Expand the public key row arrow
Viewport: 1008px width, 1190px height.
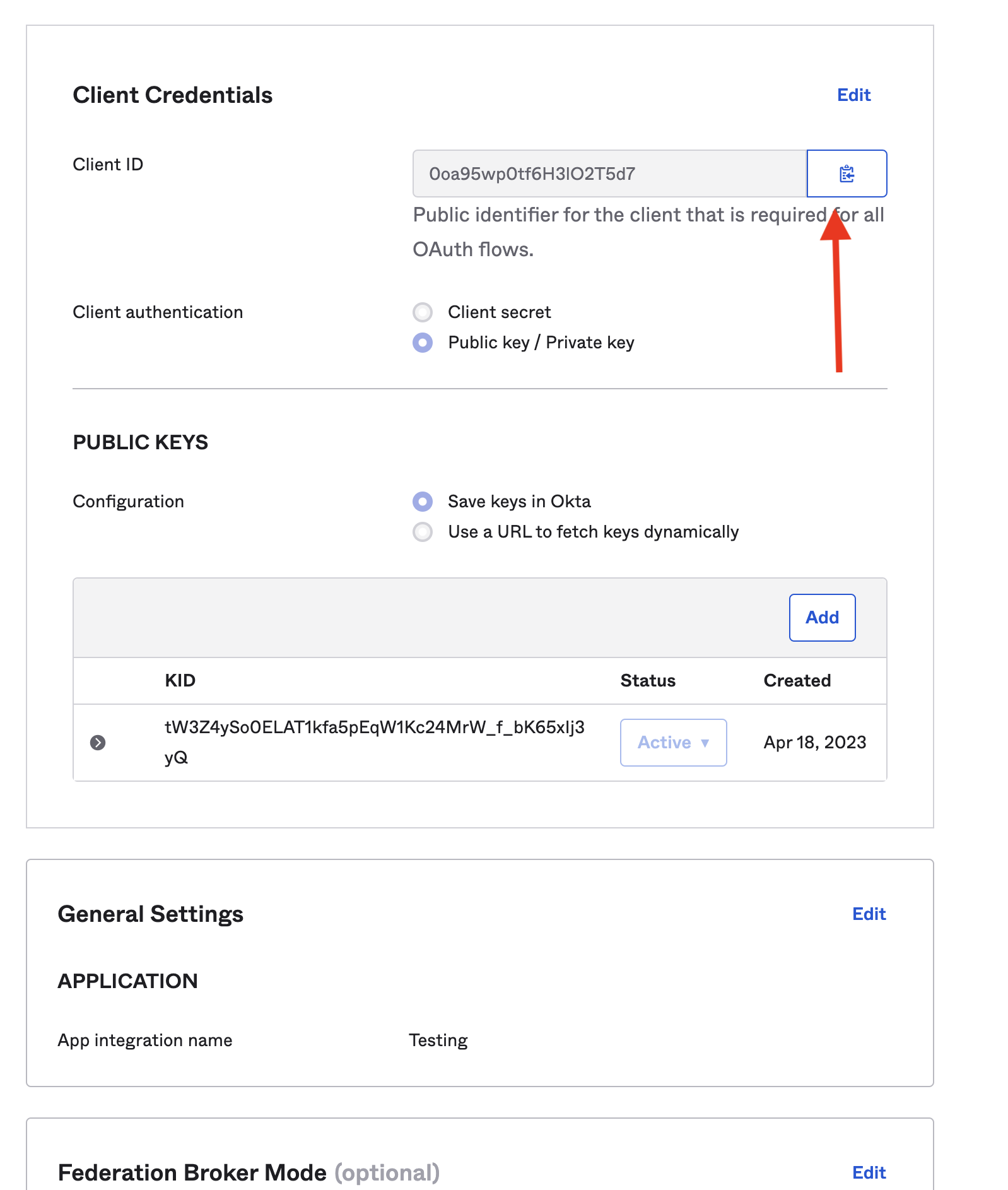click(x=98, y=743)
